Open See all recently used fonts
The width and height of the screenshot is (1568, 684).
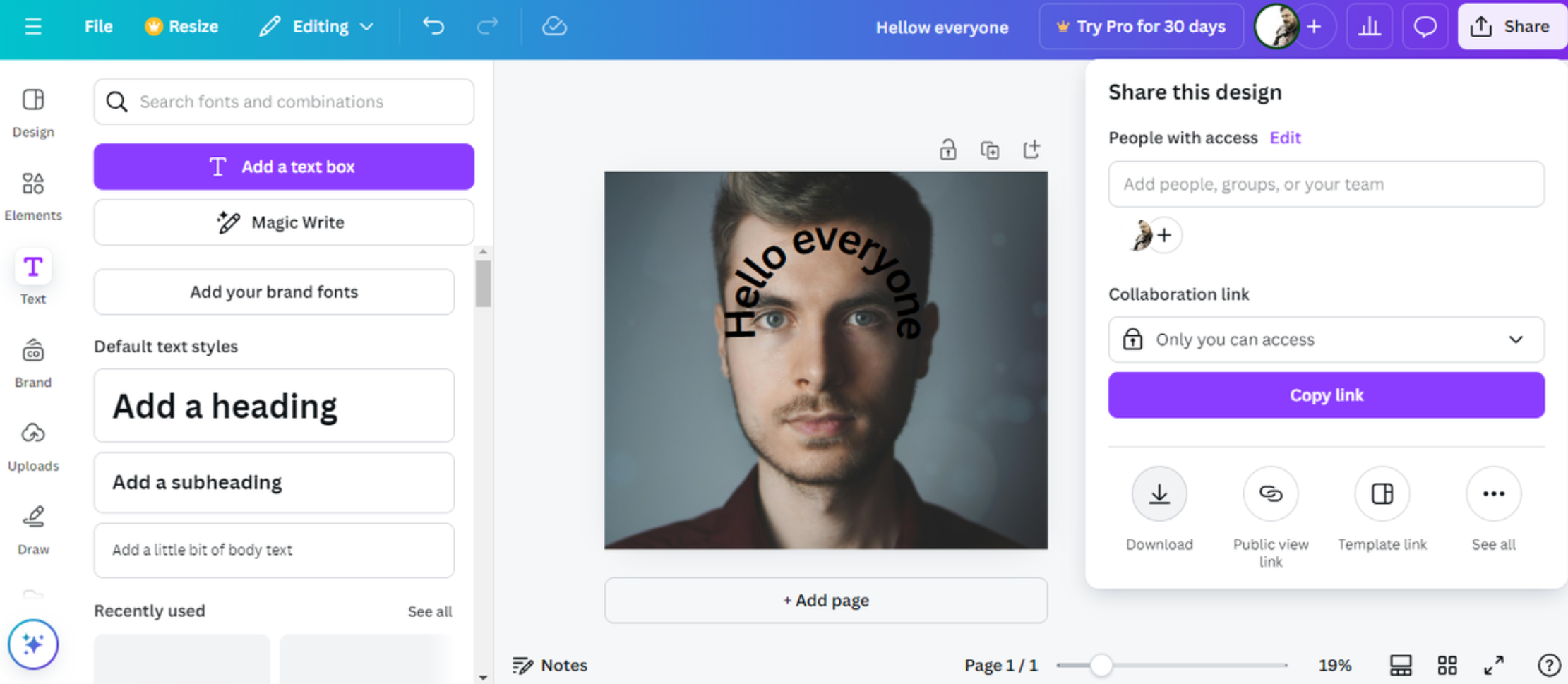pyautogui.click(x=430, y=611)
